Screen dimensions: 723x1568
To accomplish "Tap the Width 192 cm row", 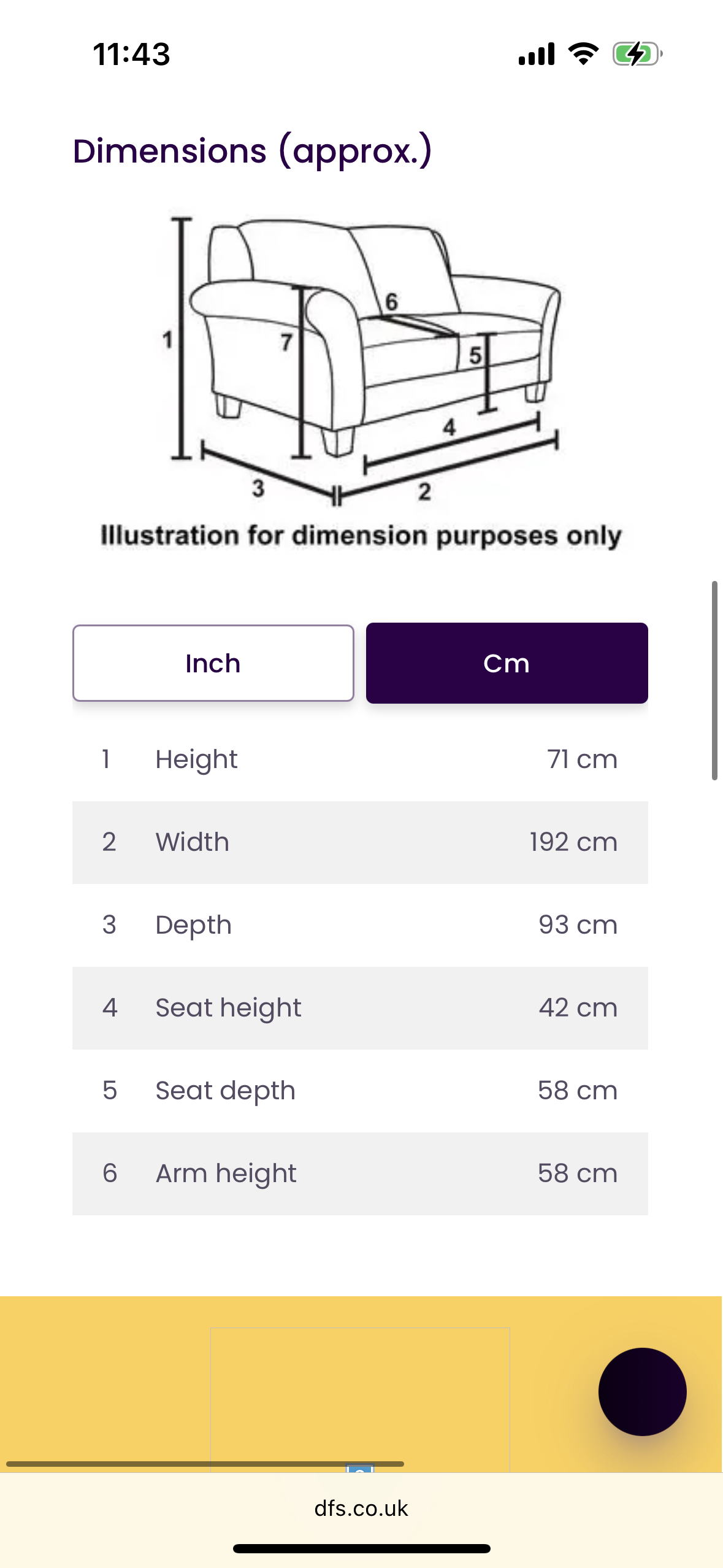I will [360, 842].
